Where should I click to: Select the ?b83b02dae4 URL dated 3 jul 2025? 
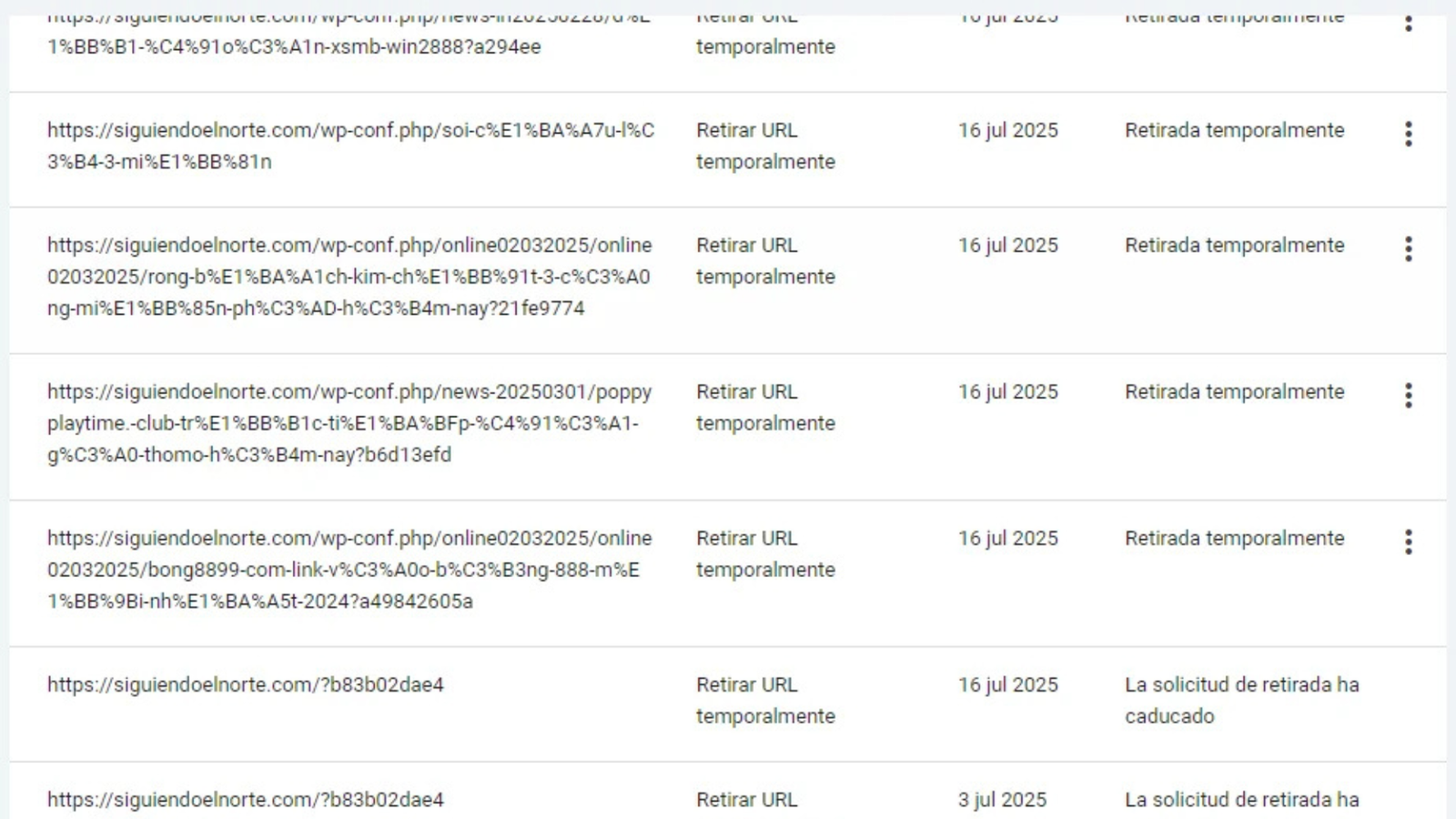click(x=246, y=799)
